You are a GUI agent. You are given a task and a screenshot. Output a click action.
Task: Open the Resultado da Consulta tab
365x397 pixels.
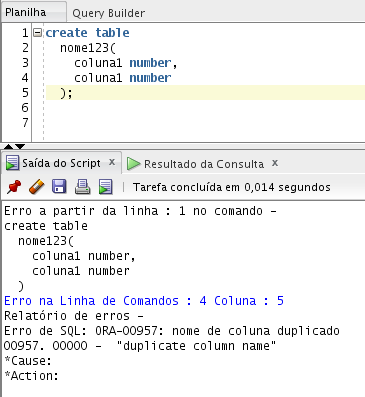204,164
